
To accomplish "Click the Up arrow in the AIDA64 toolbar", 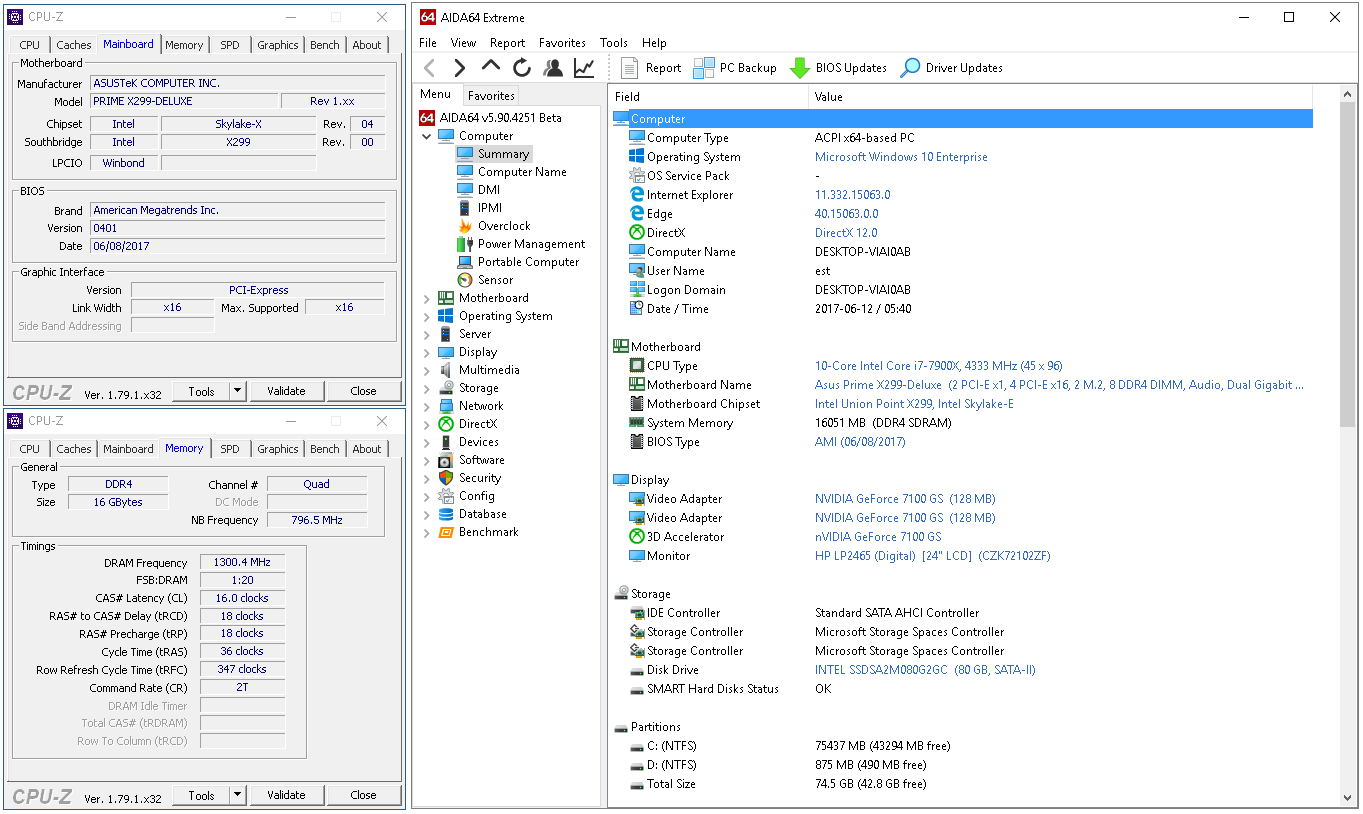I will [491, 66].
